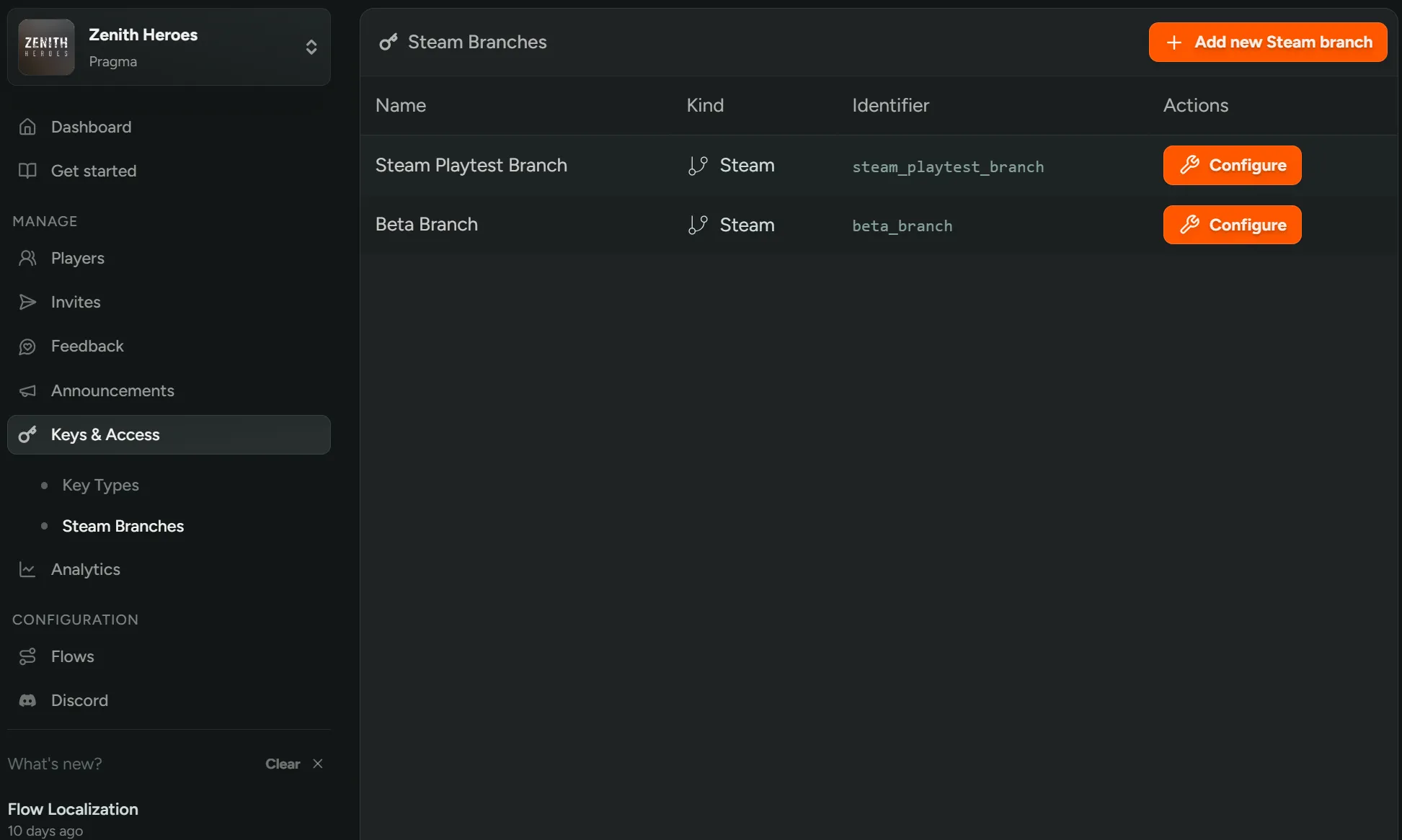The height and width of the screenshot is (840, 1402).
Task: Click the Steam branch icon for Beta Branch
Action: tap(696, 224)
